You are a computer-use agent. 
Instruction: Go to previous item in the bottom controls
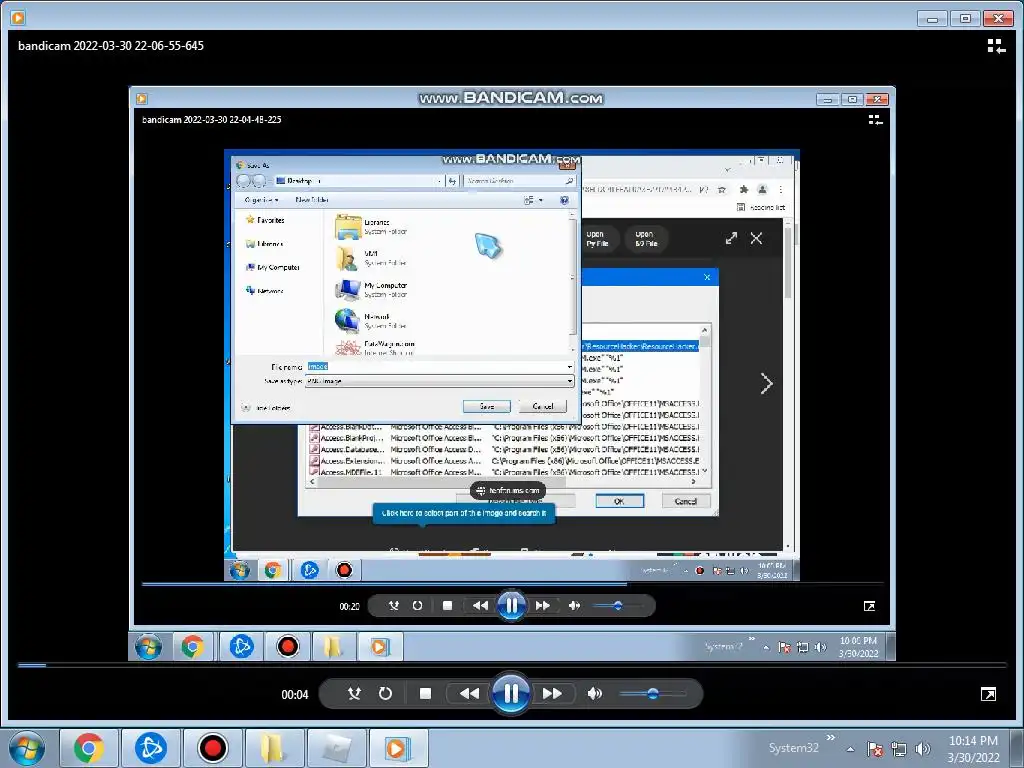tap(469, 694)
